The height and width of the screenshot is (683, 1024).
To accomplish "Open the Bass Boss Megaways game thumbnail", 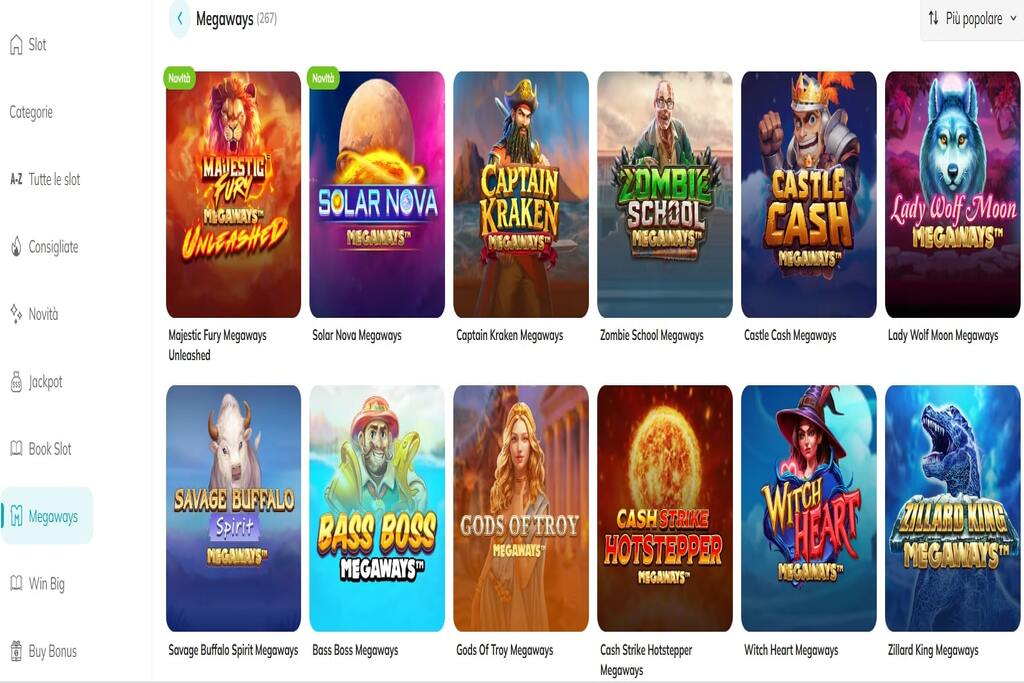I will [x=377, y=508].
